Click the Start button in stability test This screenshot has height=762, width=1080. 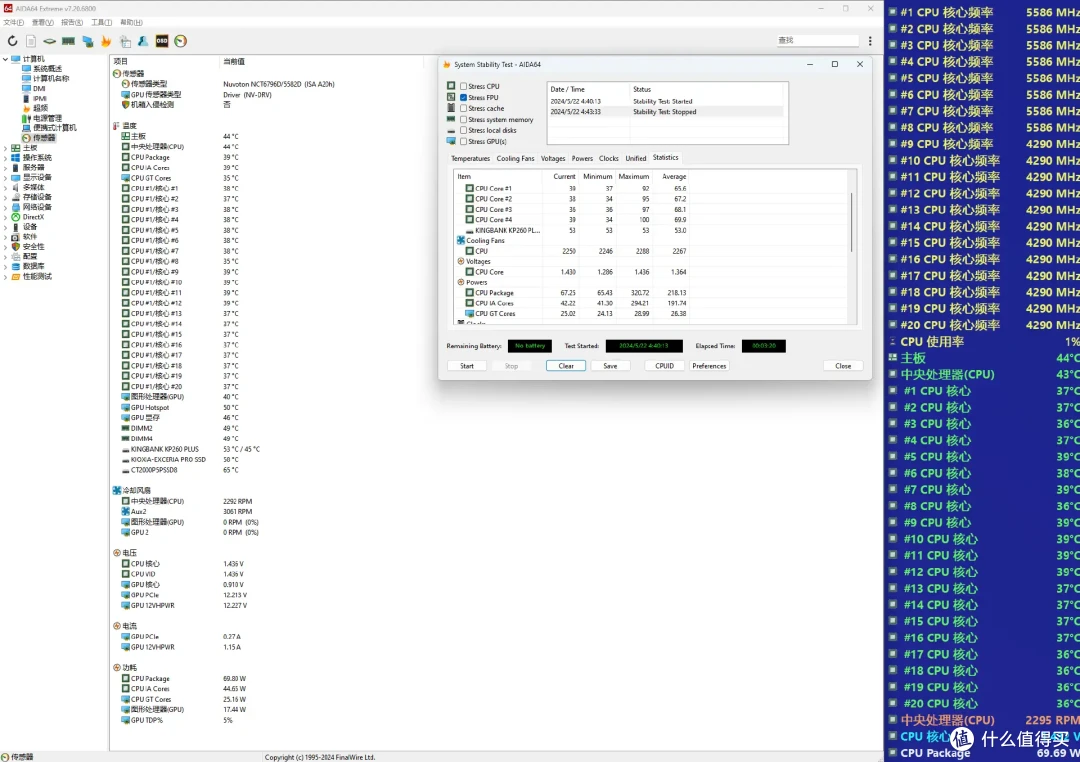pyautogui.click(x=467, y=366)
